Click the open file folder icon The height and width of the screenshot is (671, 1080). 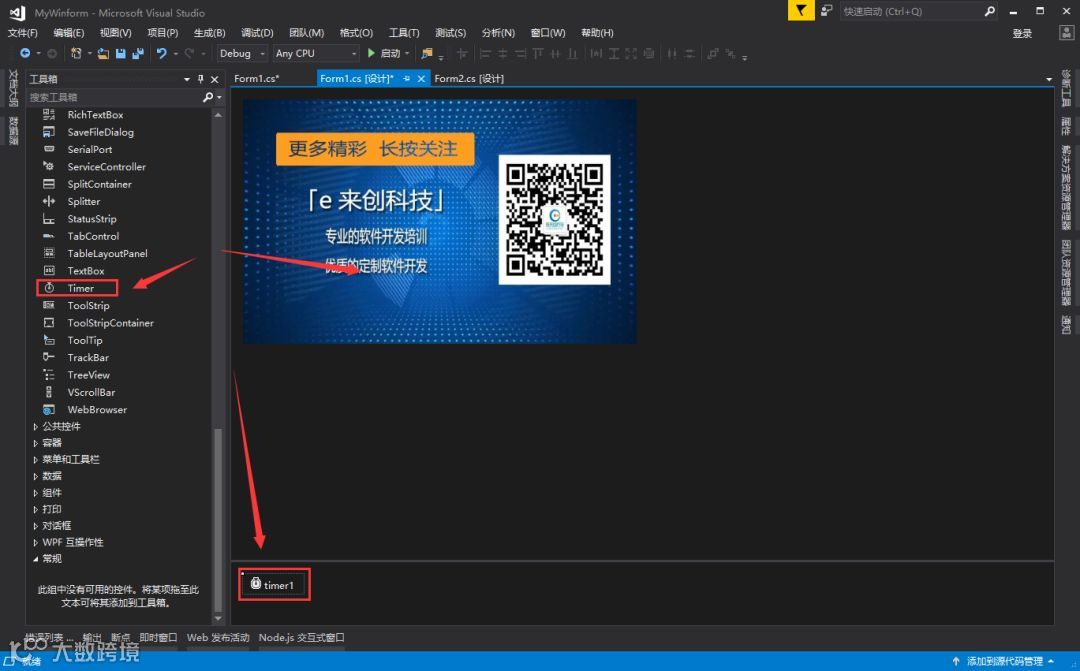click(103, 53)
